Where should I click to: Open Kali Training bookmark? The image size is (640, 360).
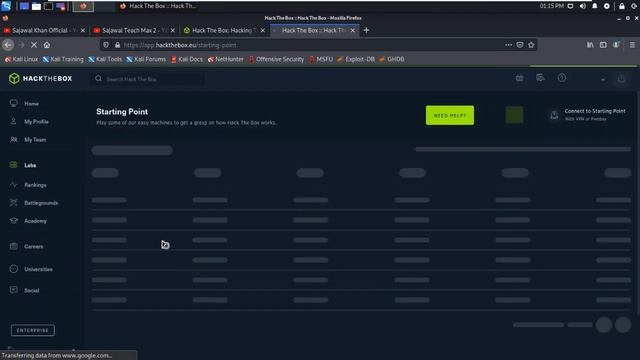pyautogui.click(x=63, y=59)
